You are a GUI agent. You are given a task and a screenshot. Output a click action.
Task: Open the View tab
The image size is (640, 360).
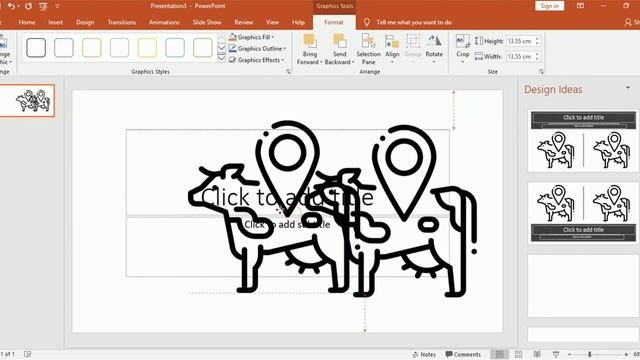point(272,22)
